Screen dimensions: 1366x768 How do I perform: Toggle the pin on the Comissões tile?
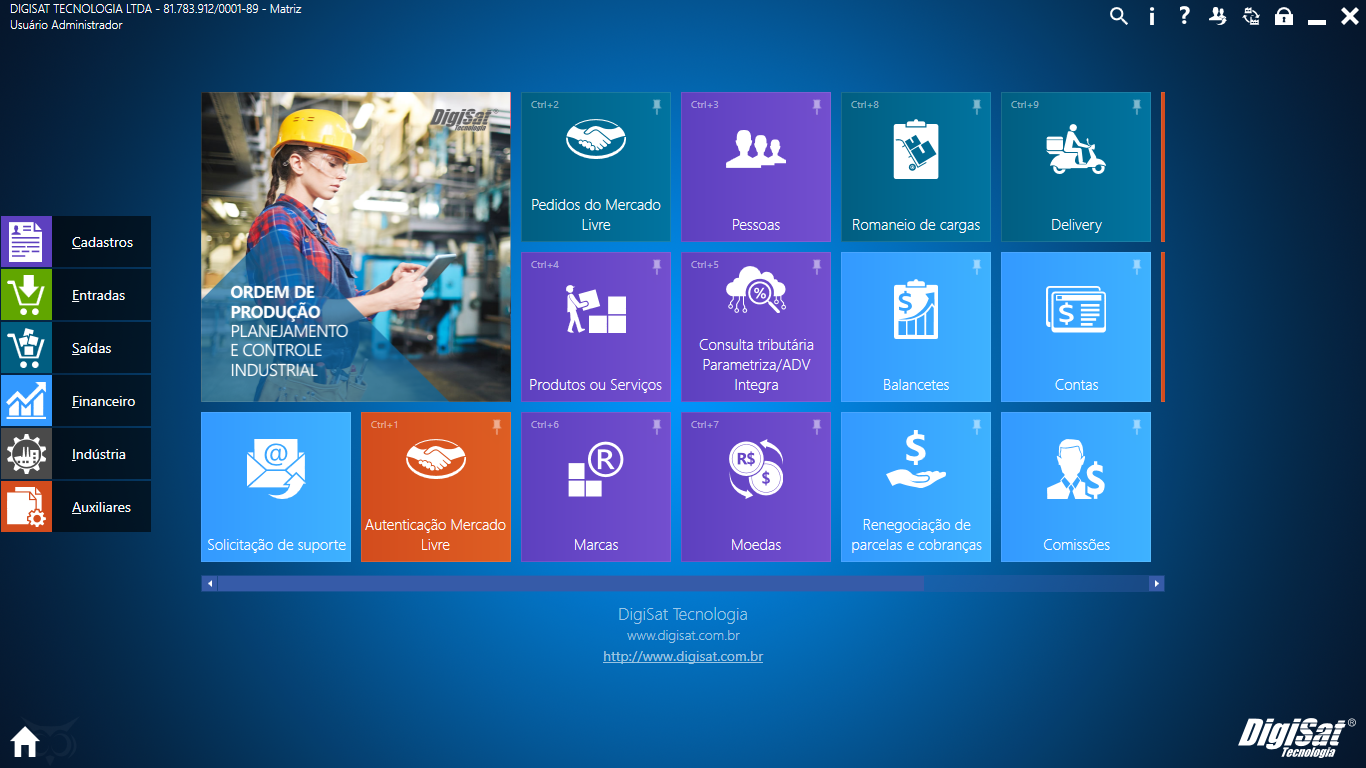(x=1137, y=426)
